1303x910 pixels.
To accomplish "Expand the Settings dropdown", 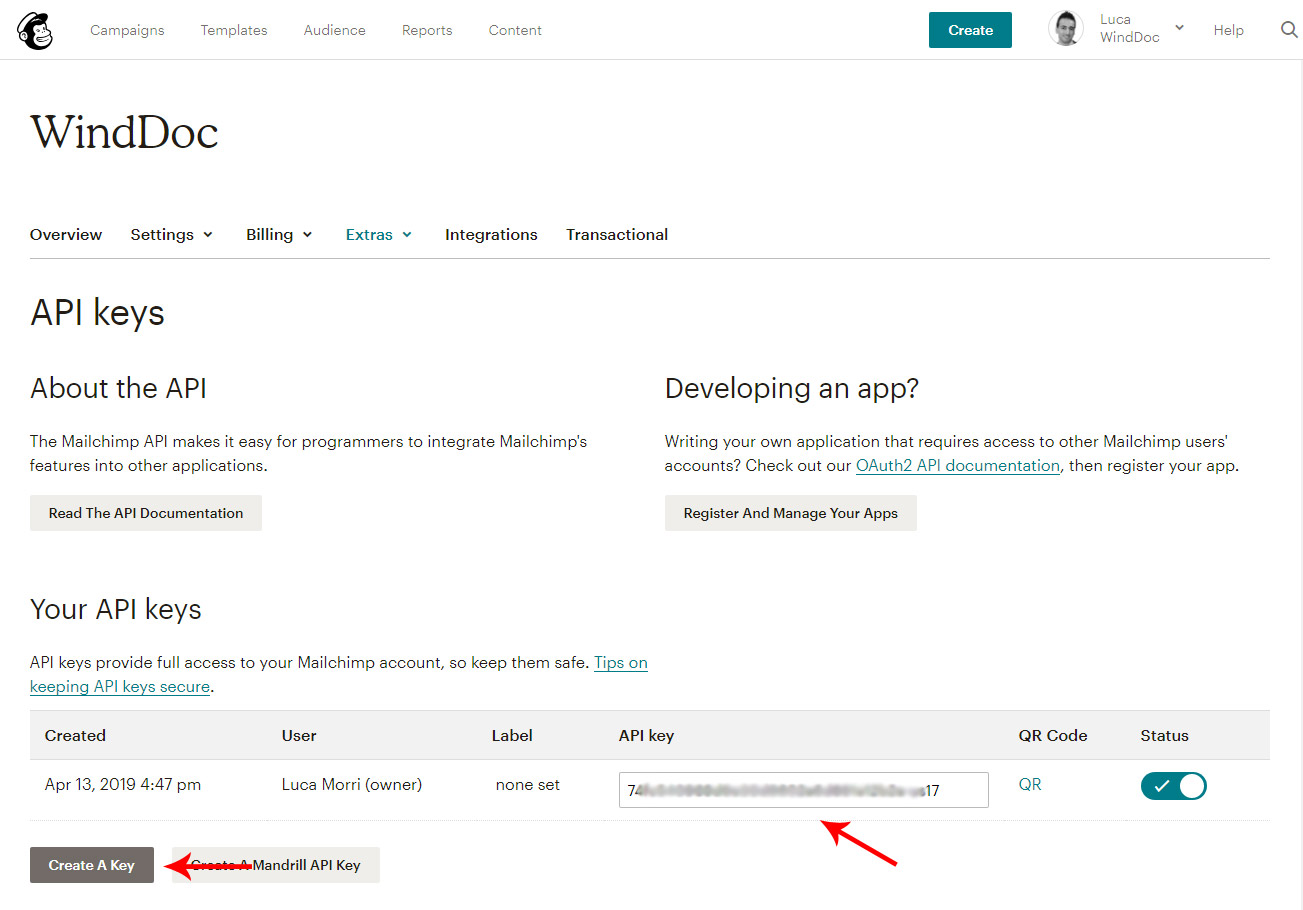I will tap(172, 235).
